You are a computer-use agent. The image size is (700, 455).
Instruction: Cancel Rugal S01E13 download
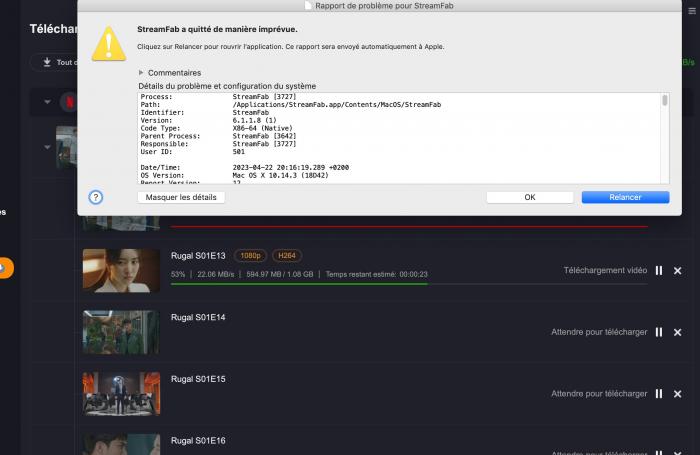point(677,271)
